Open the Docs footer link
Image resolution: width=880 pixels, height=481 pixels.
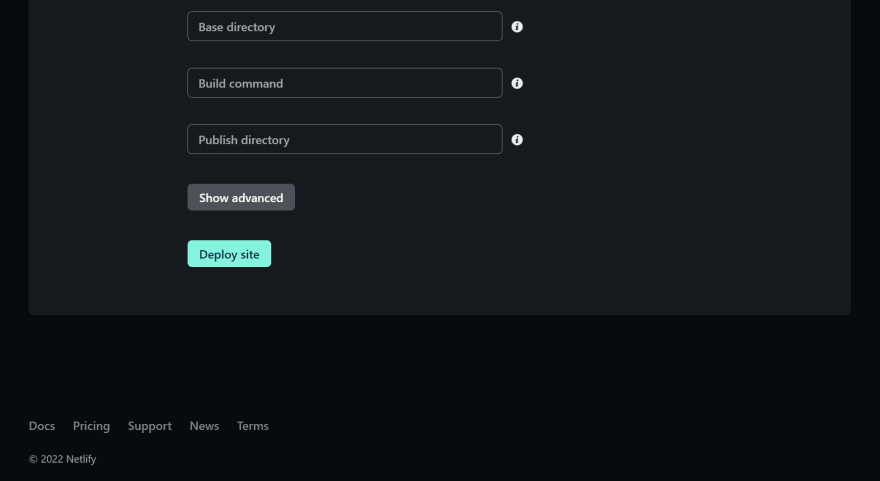(x=42, y=426)
